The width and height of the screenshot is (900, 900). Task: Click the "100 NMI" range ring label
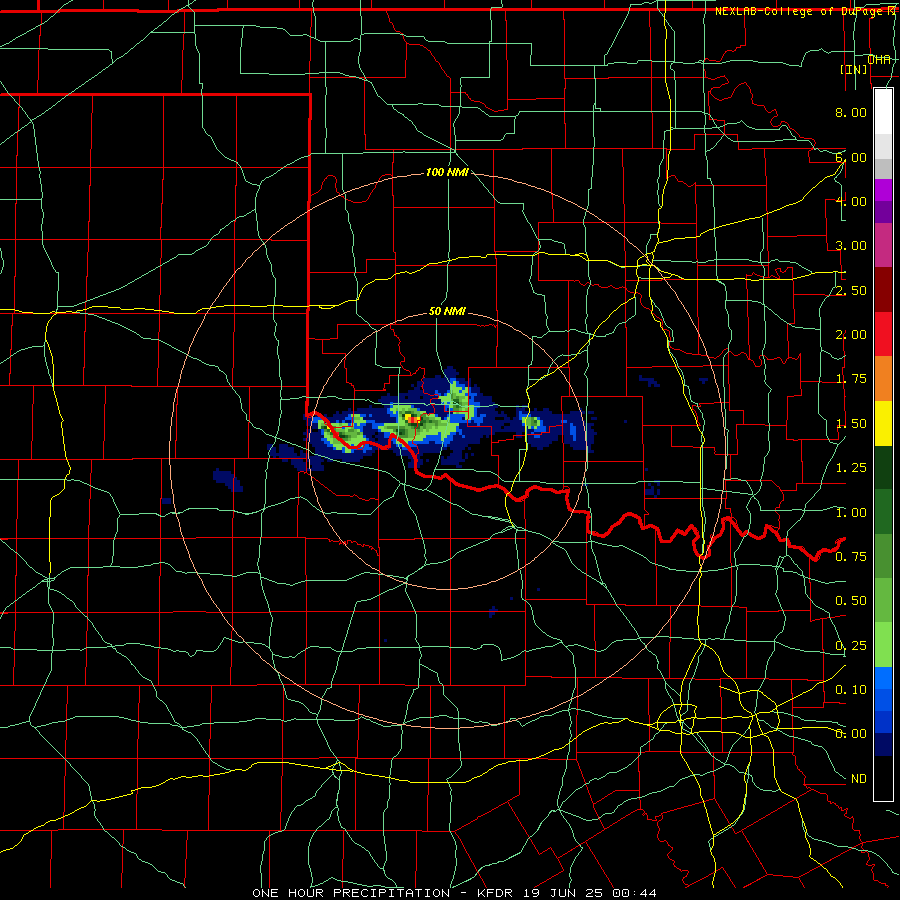[x=447, y=172]
